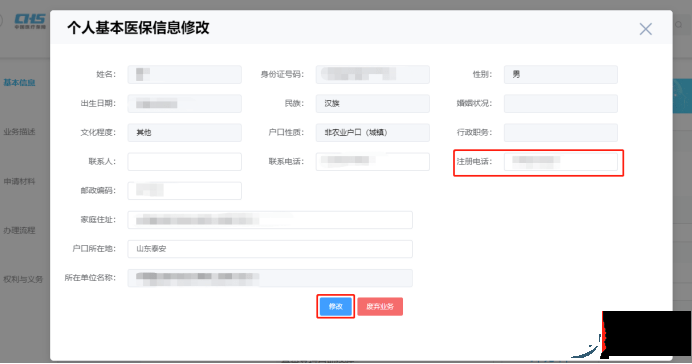Click the dialog title 个人基本医保信息修改
692x364 pixels.
click(x=138, y=28)
